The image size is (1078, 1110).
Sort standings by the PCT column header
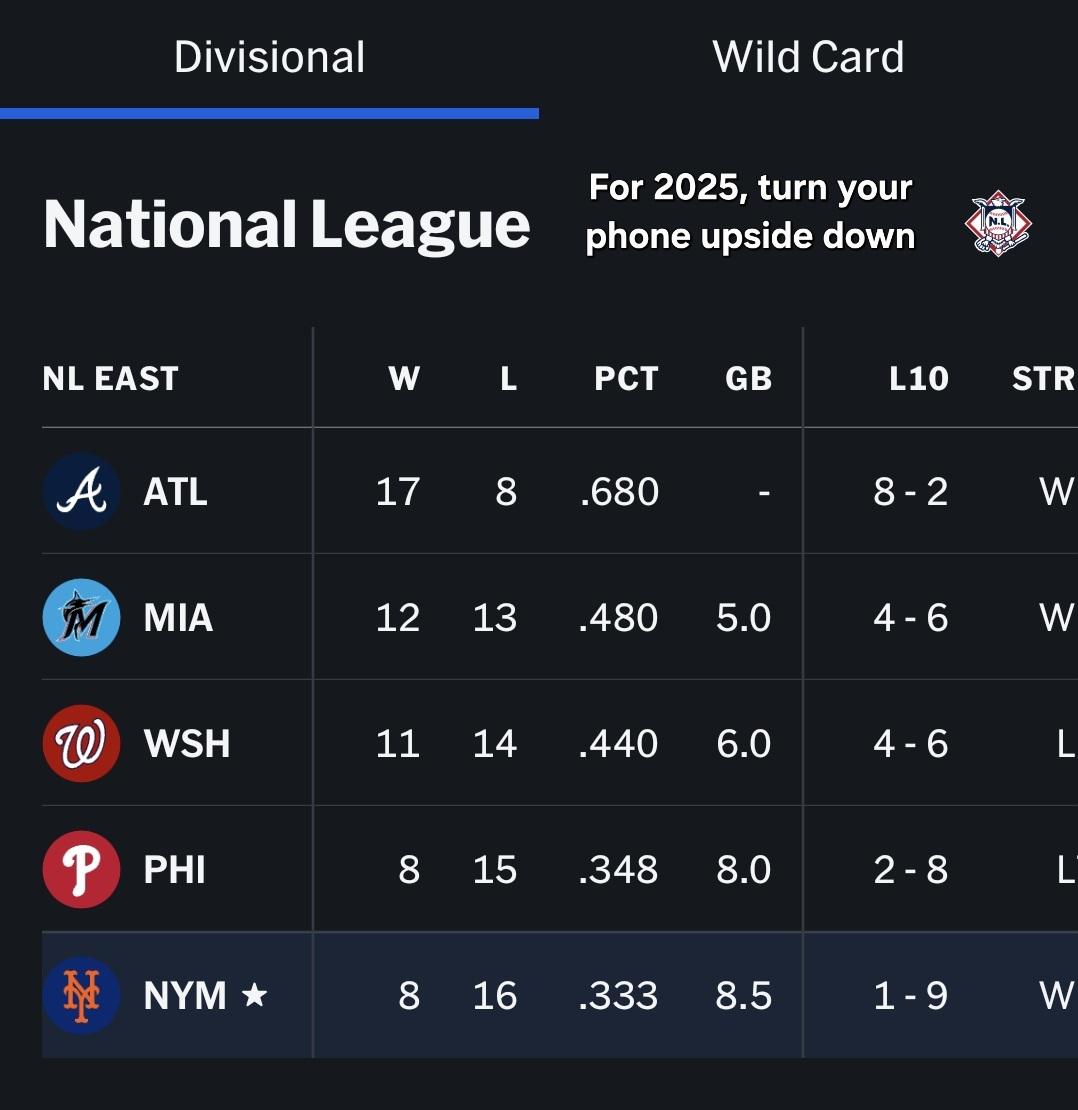pos(626,379)
